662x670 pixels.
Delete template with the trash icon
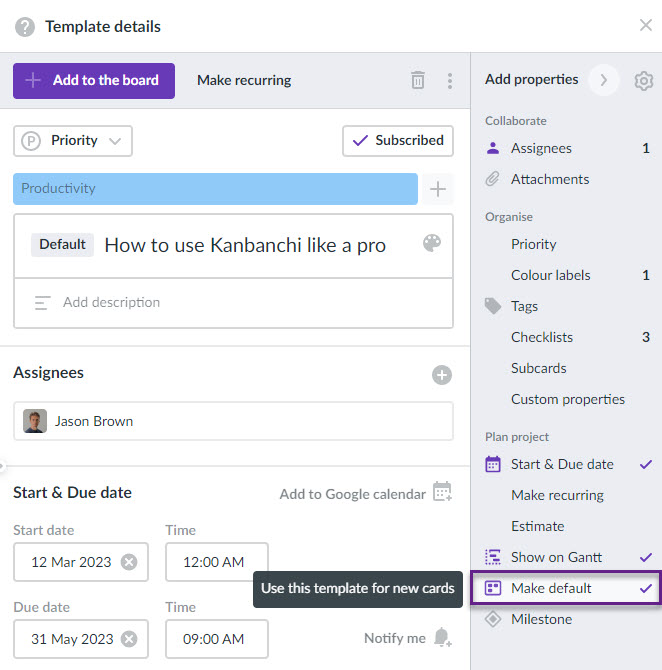(x=418, y=80)
